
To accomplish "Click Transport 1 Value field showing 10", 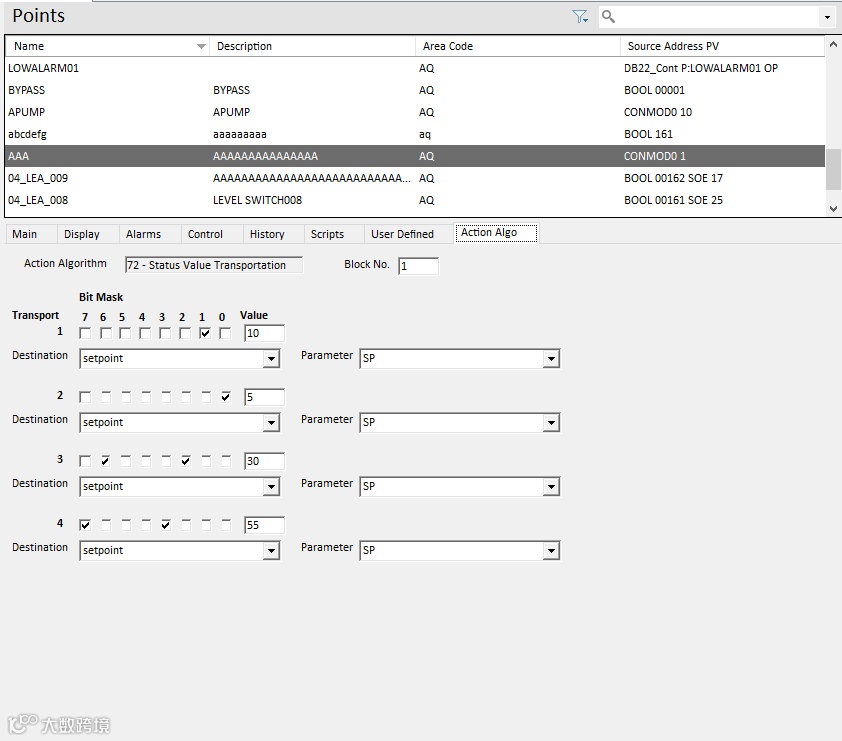I will (264, 333).
